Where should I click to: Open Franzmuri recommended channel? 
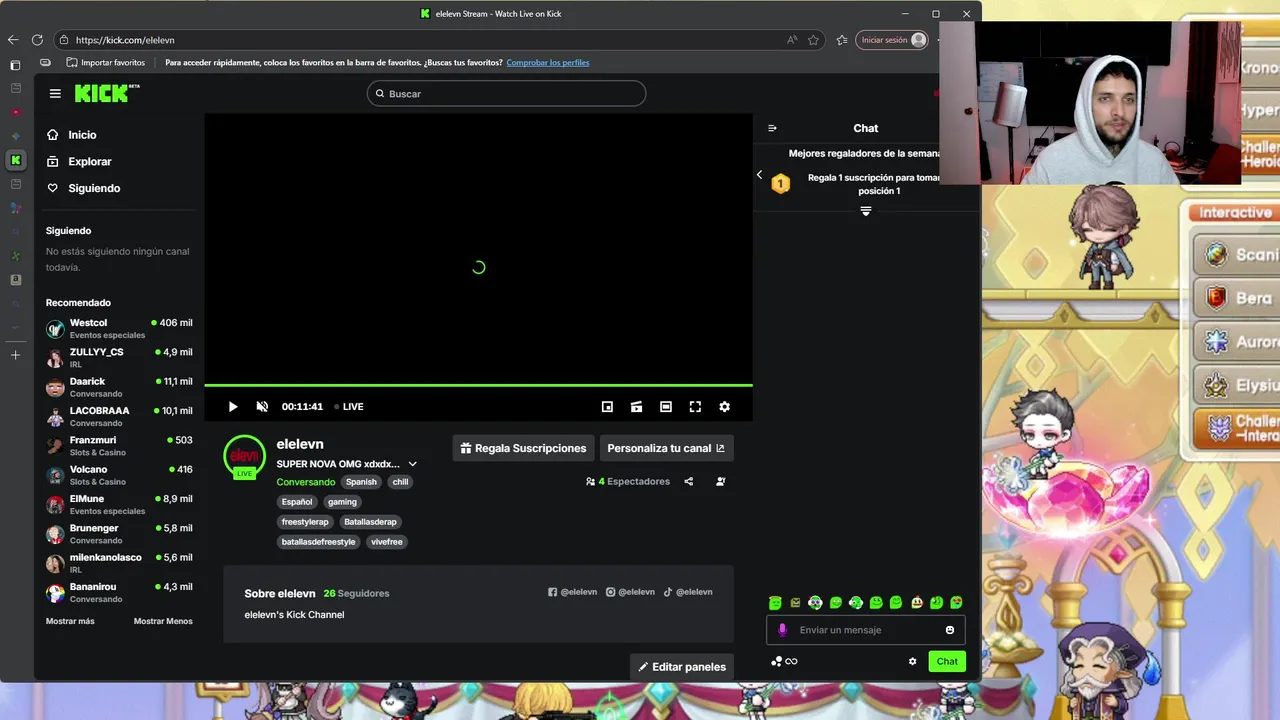coord(119,446)
